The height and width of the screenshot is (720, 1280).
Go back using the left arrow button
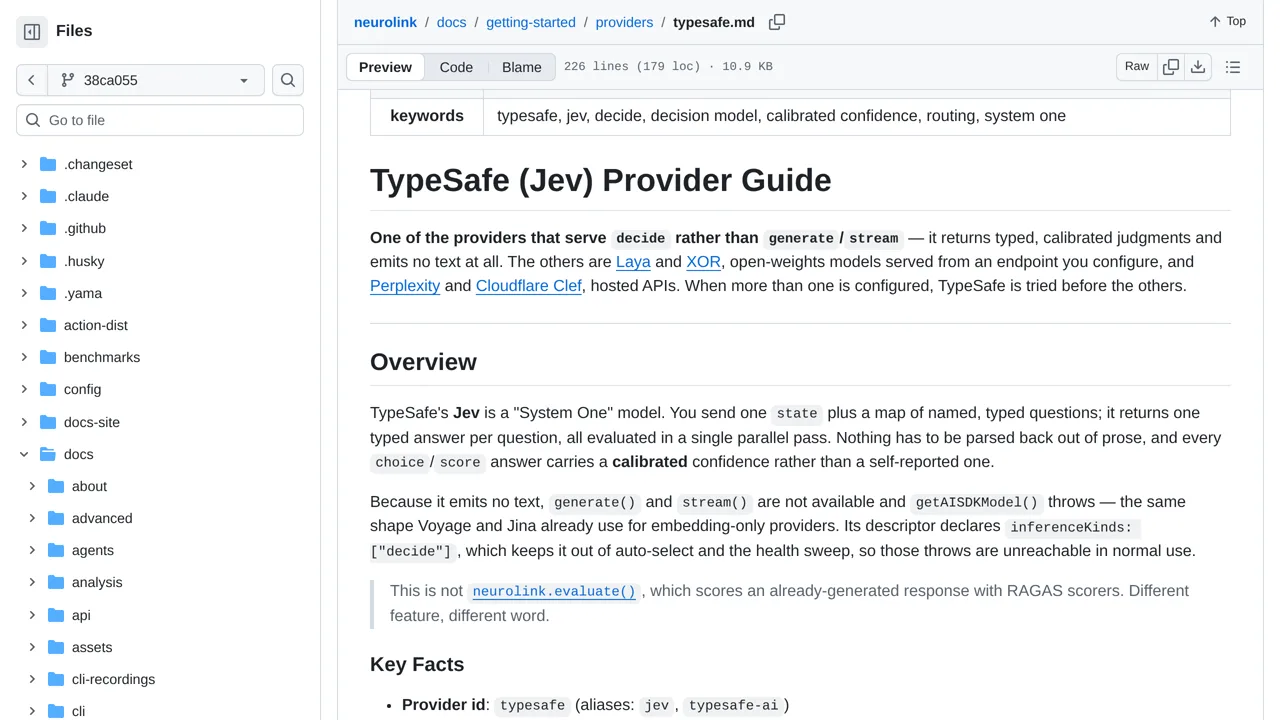coord(32,80)
